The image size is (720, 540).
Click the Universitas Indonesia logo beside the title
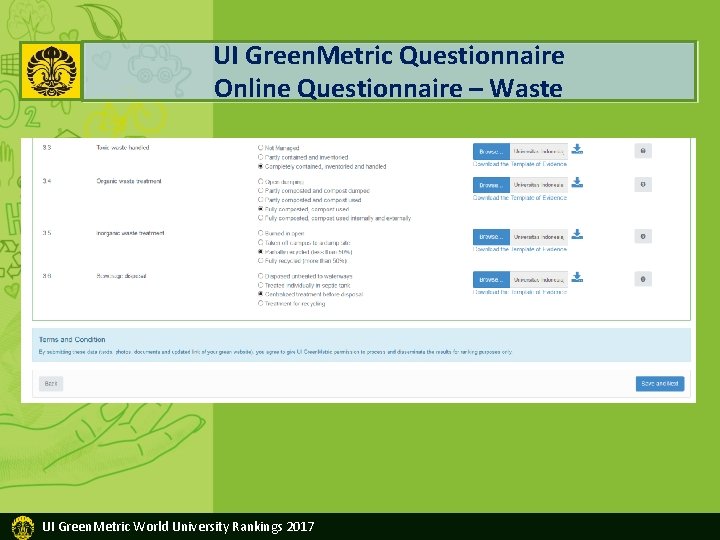tap(51, 71)
